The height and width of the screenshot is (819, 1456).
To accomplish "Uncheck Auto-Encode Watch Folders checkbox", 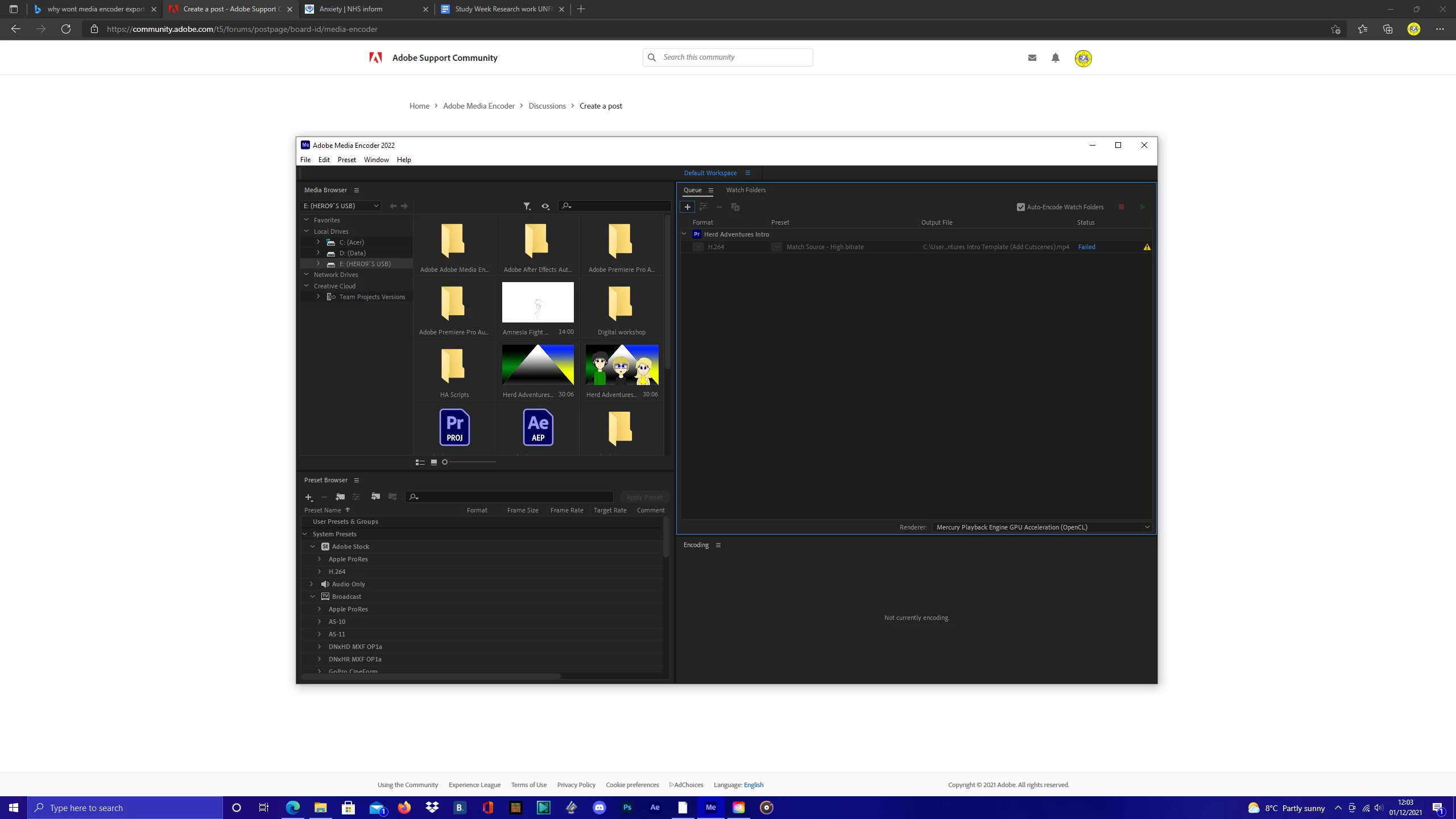I will tap(1021, 207).
